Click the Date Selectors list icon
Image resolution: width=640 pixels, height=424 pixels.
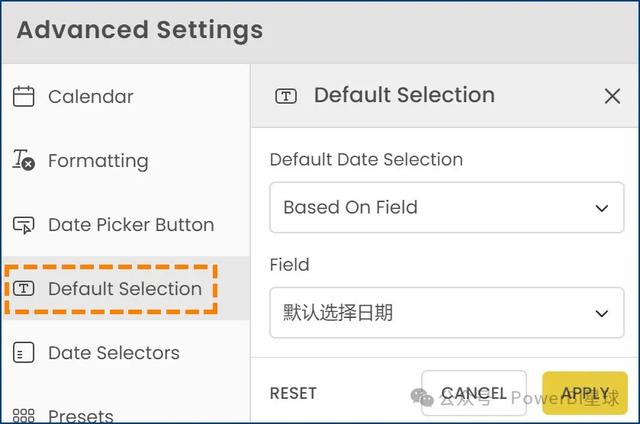click(23, 353)
